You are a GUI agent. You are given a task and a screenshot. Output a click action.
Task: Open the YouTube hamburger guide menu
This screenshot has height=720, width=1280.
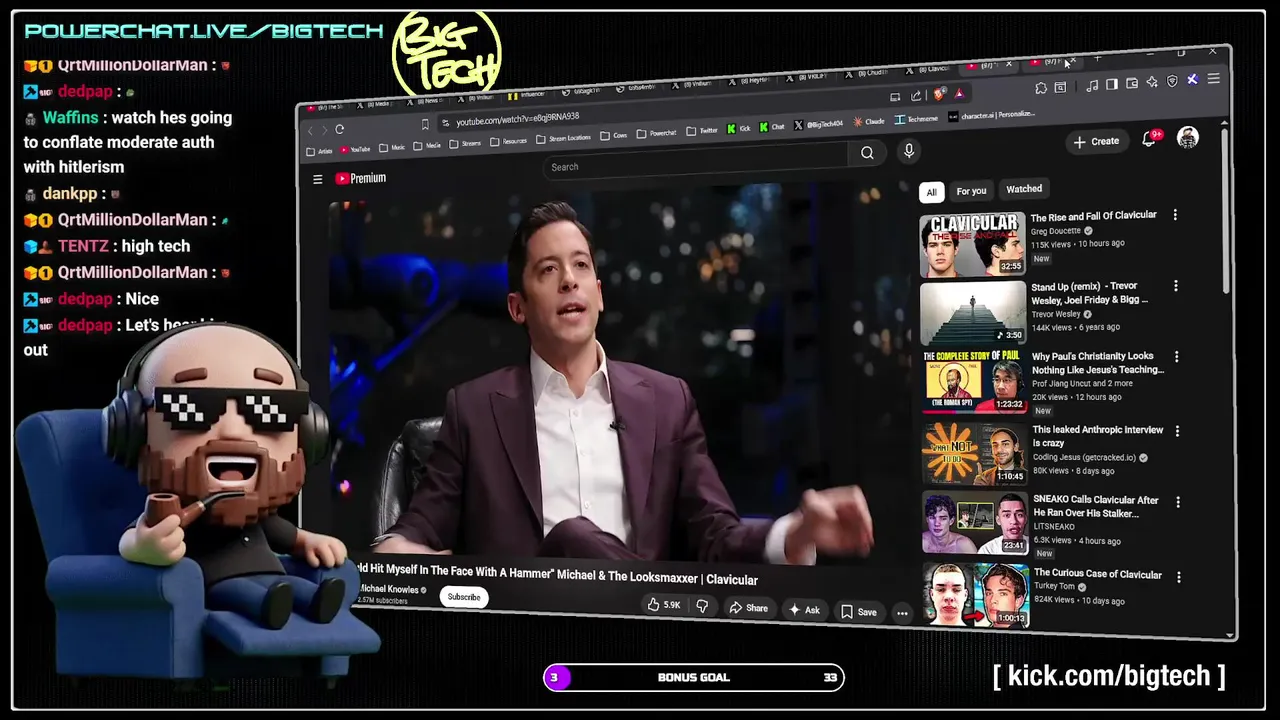coord(318,179)
